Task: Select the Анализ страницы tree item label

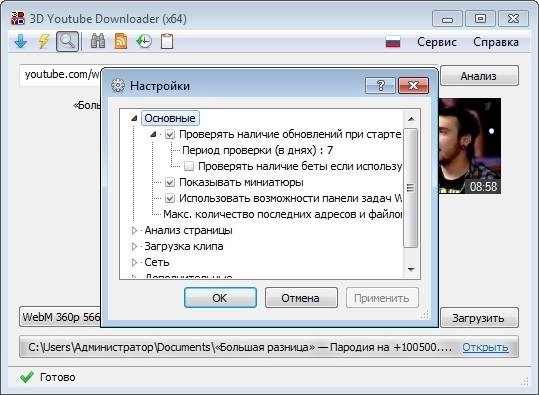Action: pos(188,230)
